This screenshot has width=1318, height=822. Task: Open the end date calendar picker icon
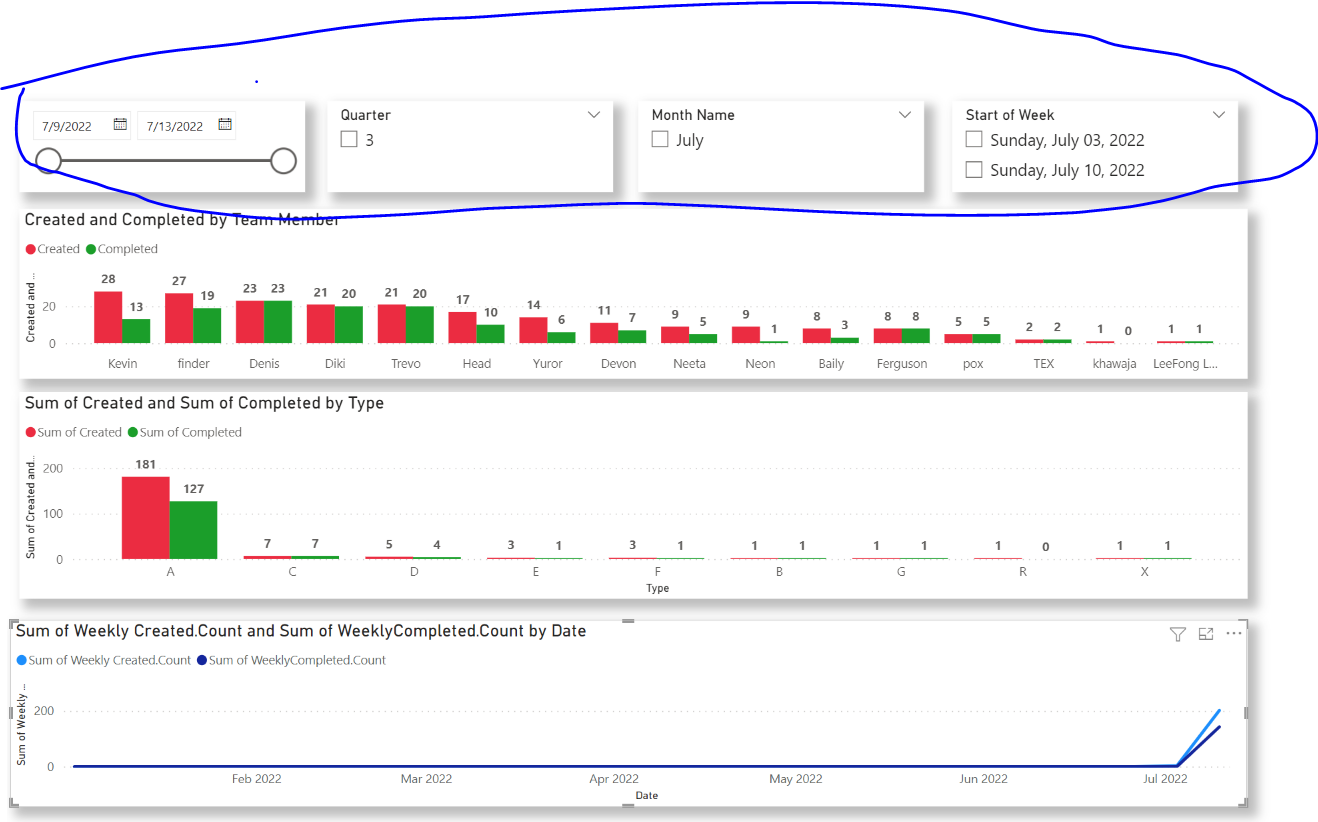225,124
